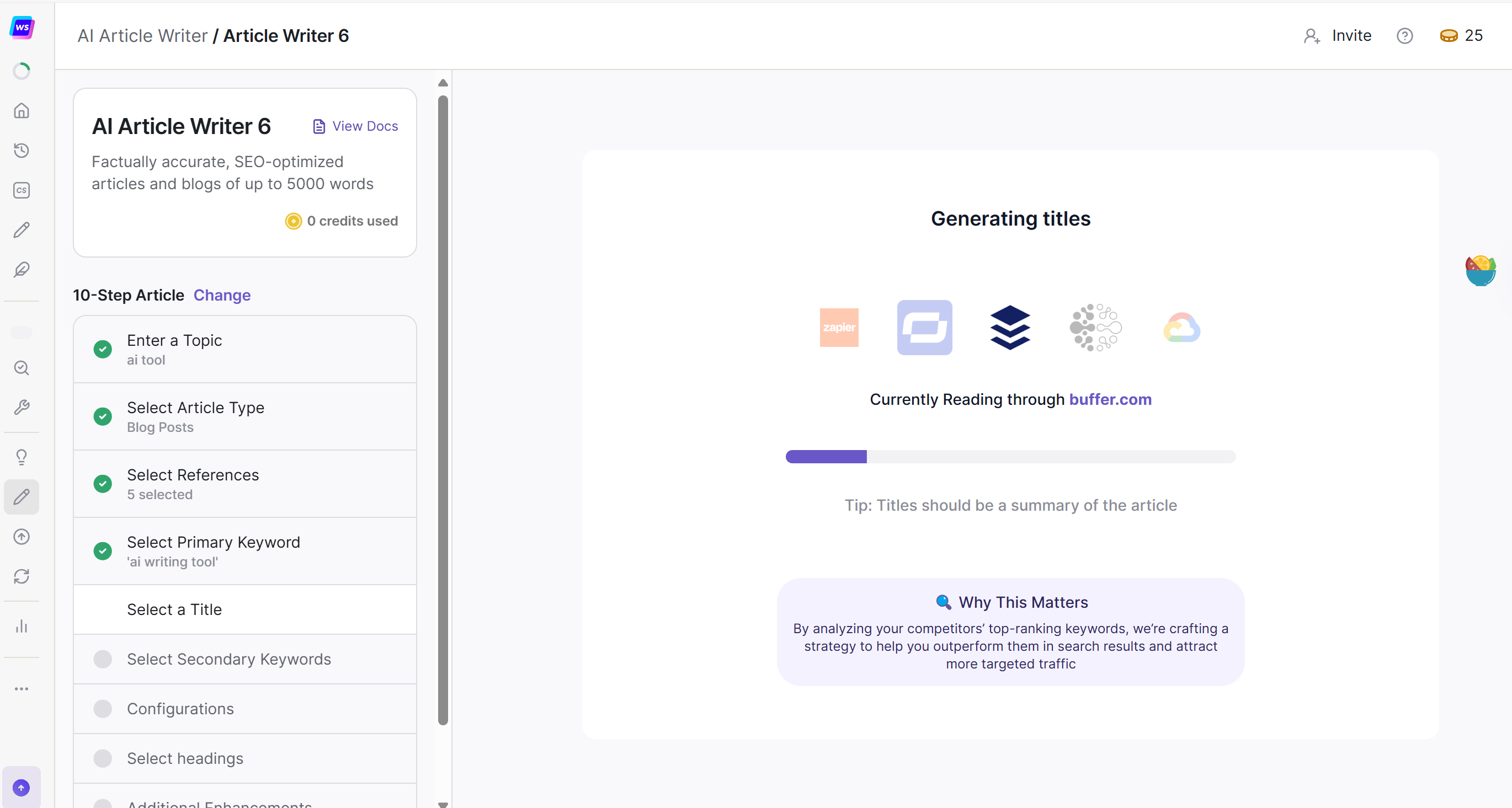Image resolution: width=1512 pixels, height=808 pixels.
Task: Go to AI Article Writer breadcrumb
Action: tap(142, 36)
